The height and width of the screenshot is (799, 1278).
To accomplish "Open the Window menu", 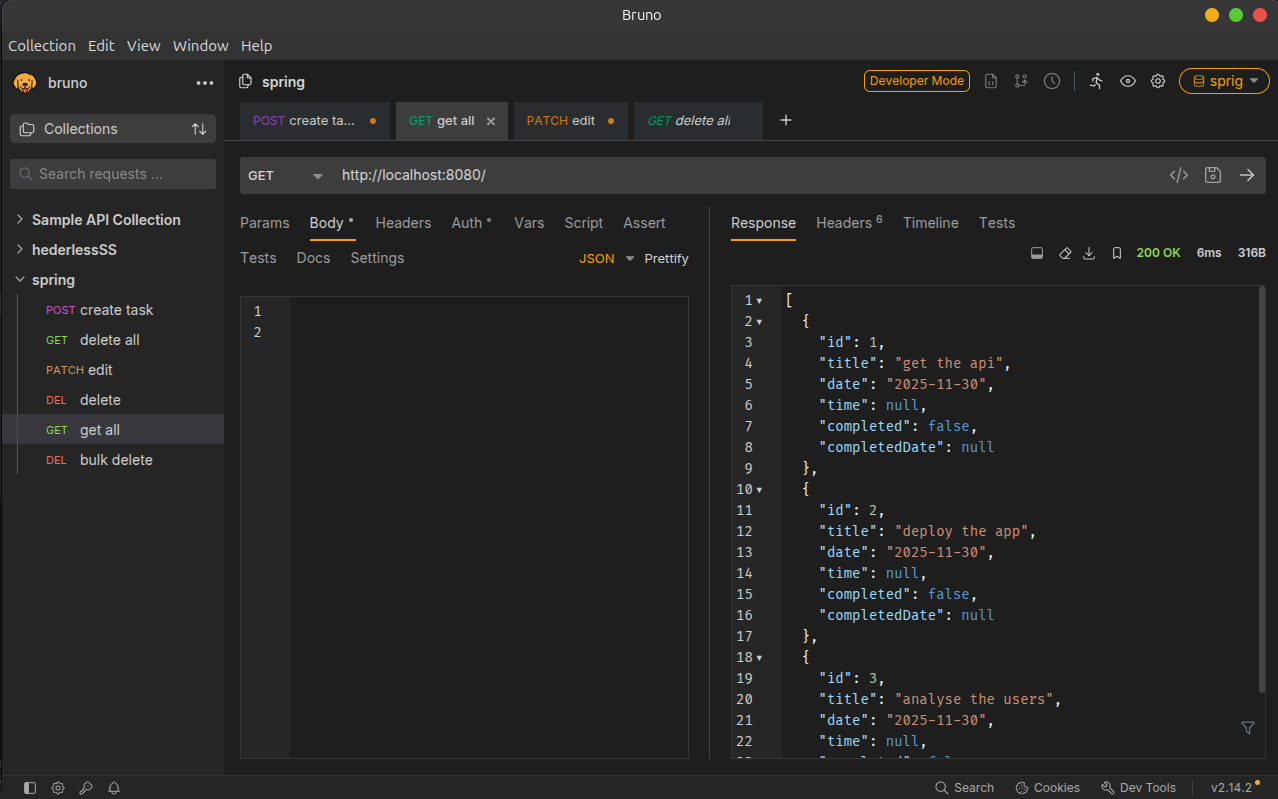I will (x=200, y=46).
